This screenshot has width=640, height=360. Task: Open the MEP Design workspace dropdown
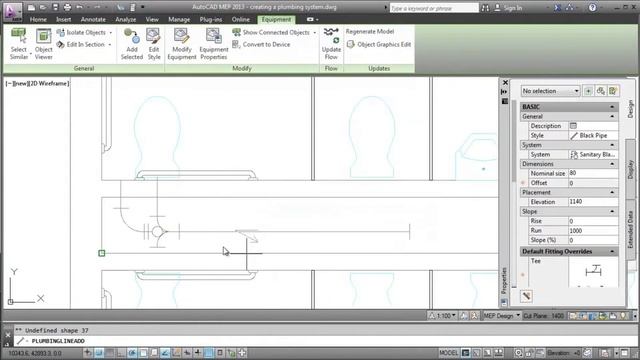[502, 316]
